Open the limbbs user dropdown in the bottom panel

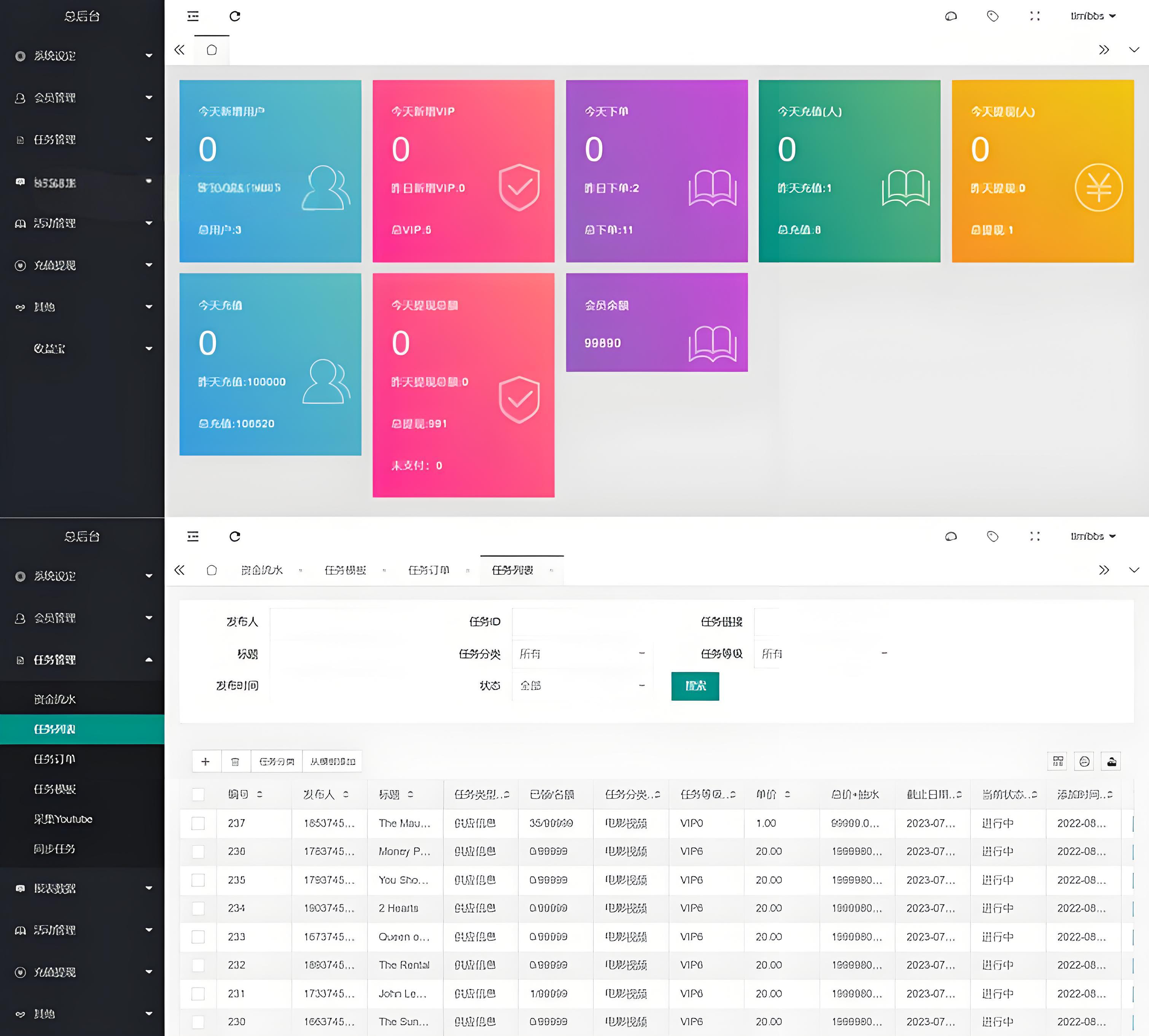coord(1093,536)
